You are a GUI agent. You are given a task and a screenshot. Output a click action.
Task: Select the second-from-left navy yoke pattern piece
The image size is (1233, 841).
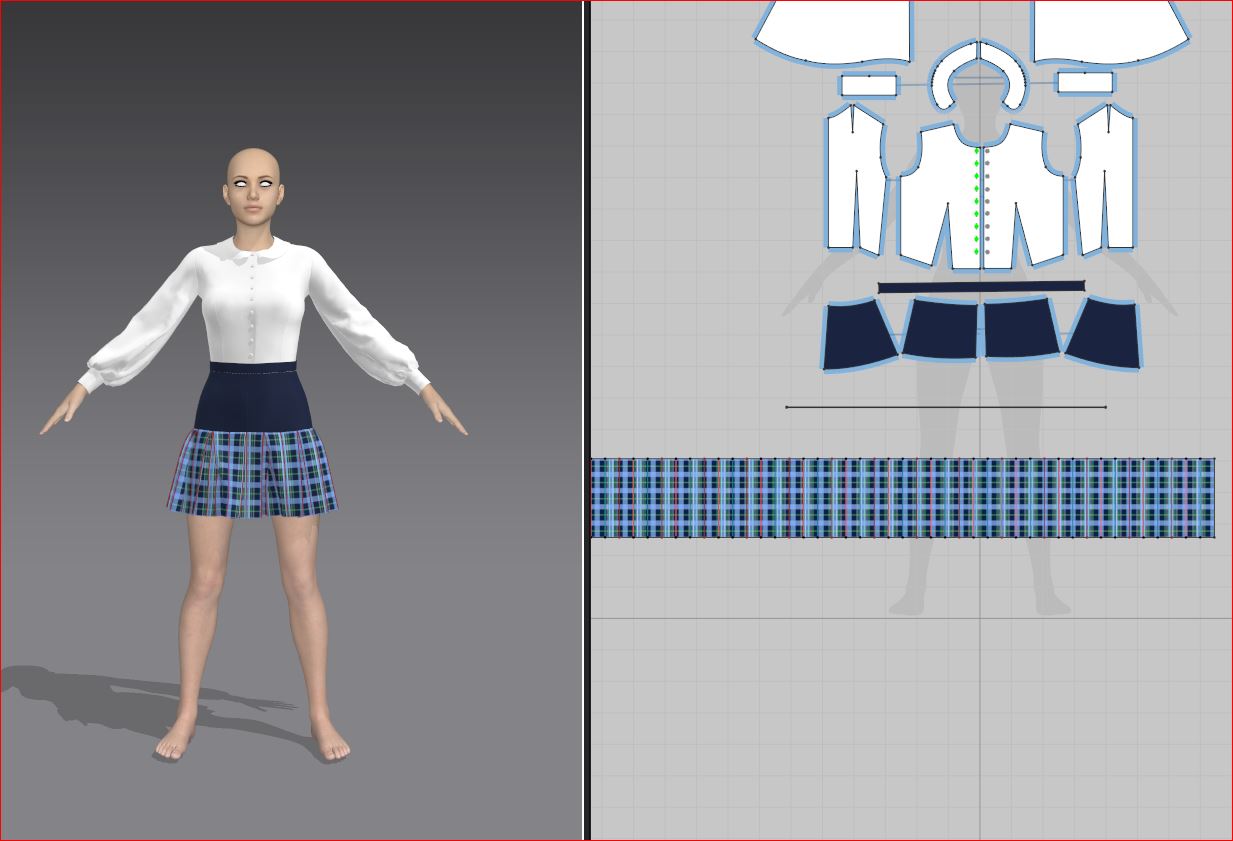pos(941,328)
